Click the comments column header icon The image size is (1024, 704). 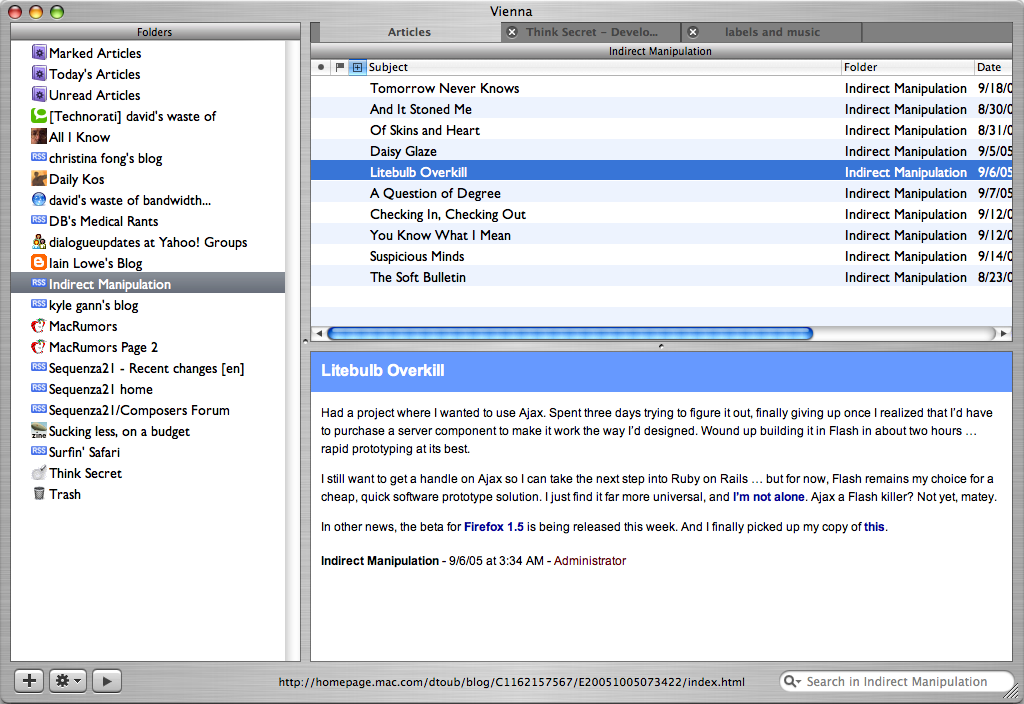(357, 67)
